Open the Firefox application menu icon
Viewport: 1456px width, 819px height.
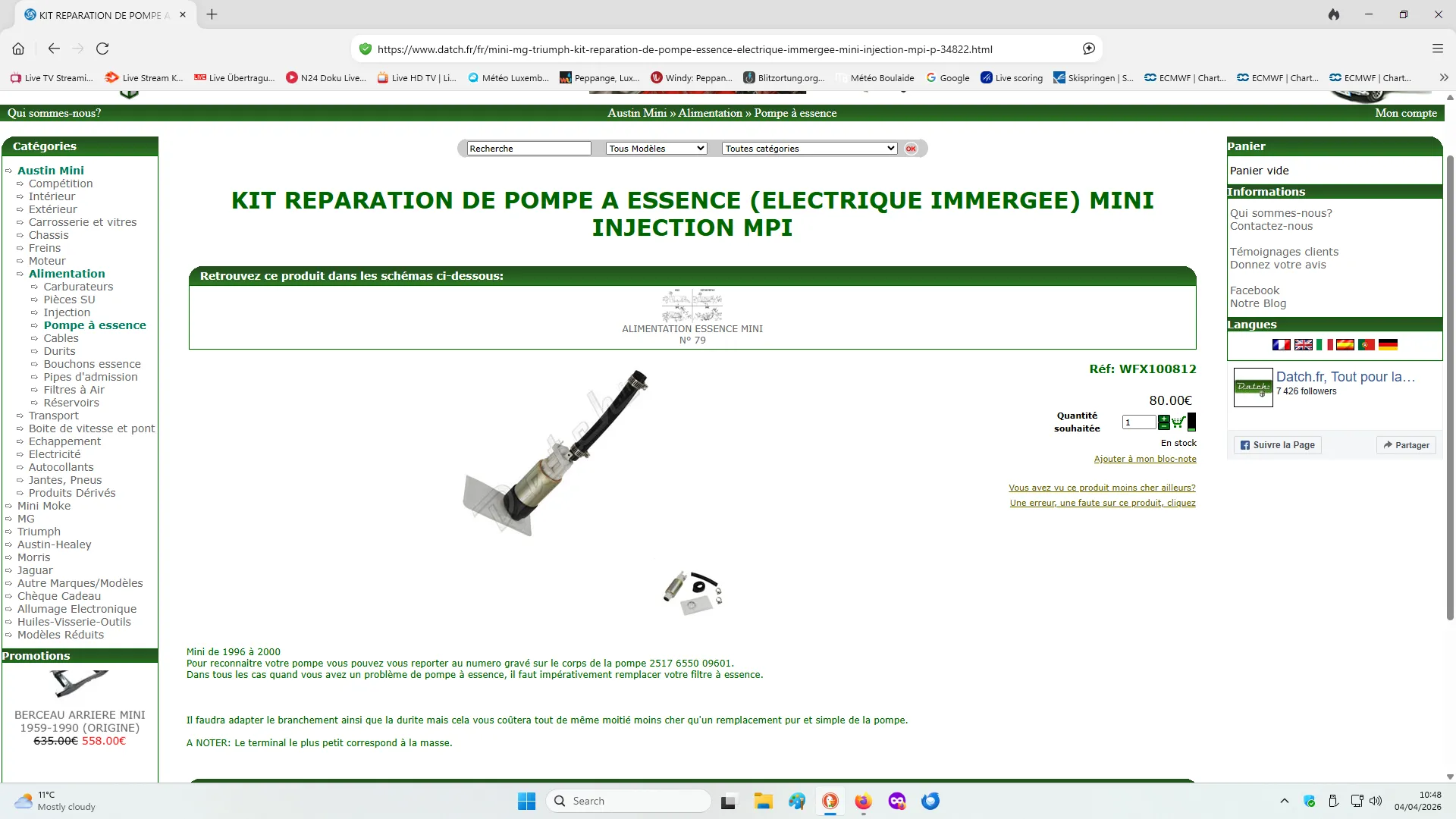pos(1437,49)
